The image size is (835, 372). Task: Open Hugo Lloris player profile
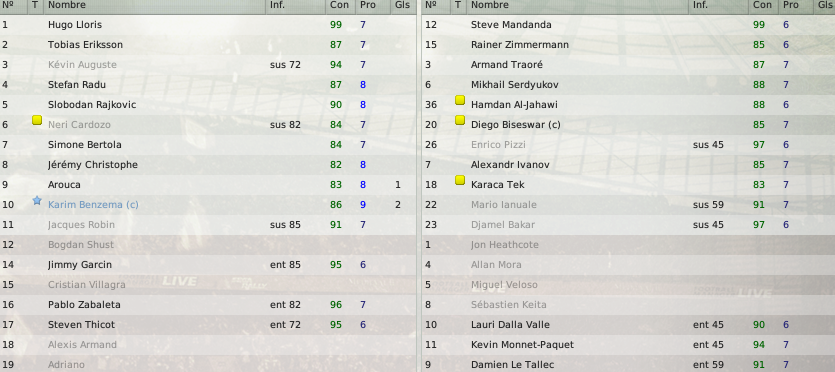coord(75,25)
